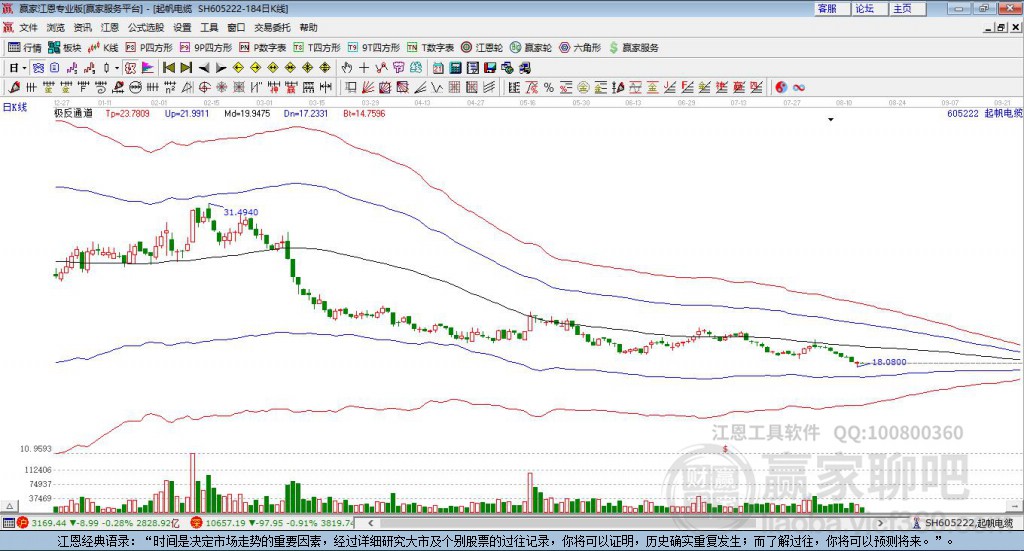The width and height of the screenshot is (1024, 551).
Task: Open the 浏览 menu
Action: pos(56,27)
